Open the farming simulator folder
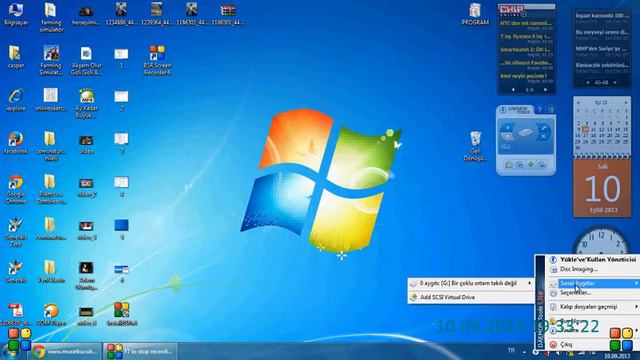The width and height of the screenshot is (640, 360). [x=51, y=17]
